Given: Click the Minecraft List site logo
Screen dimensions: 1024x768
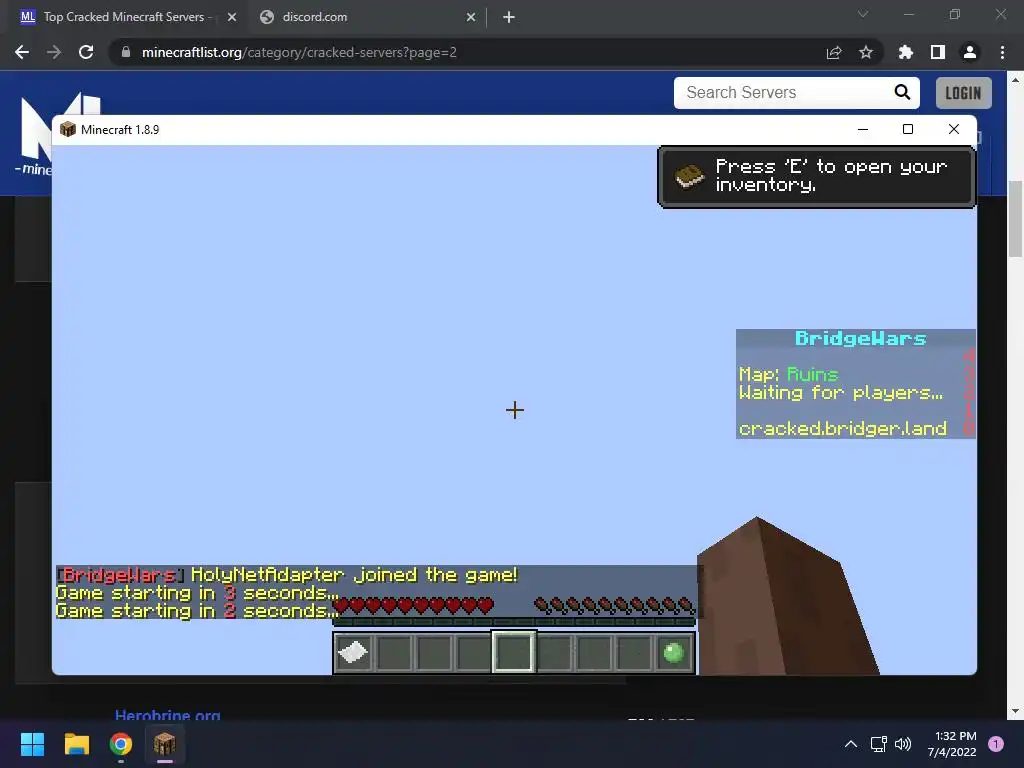Looking at the screenshot, I should coord(36,134).
